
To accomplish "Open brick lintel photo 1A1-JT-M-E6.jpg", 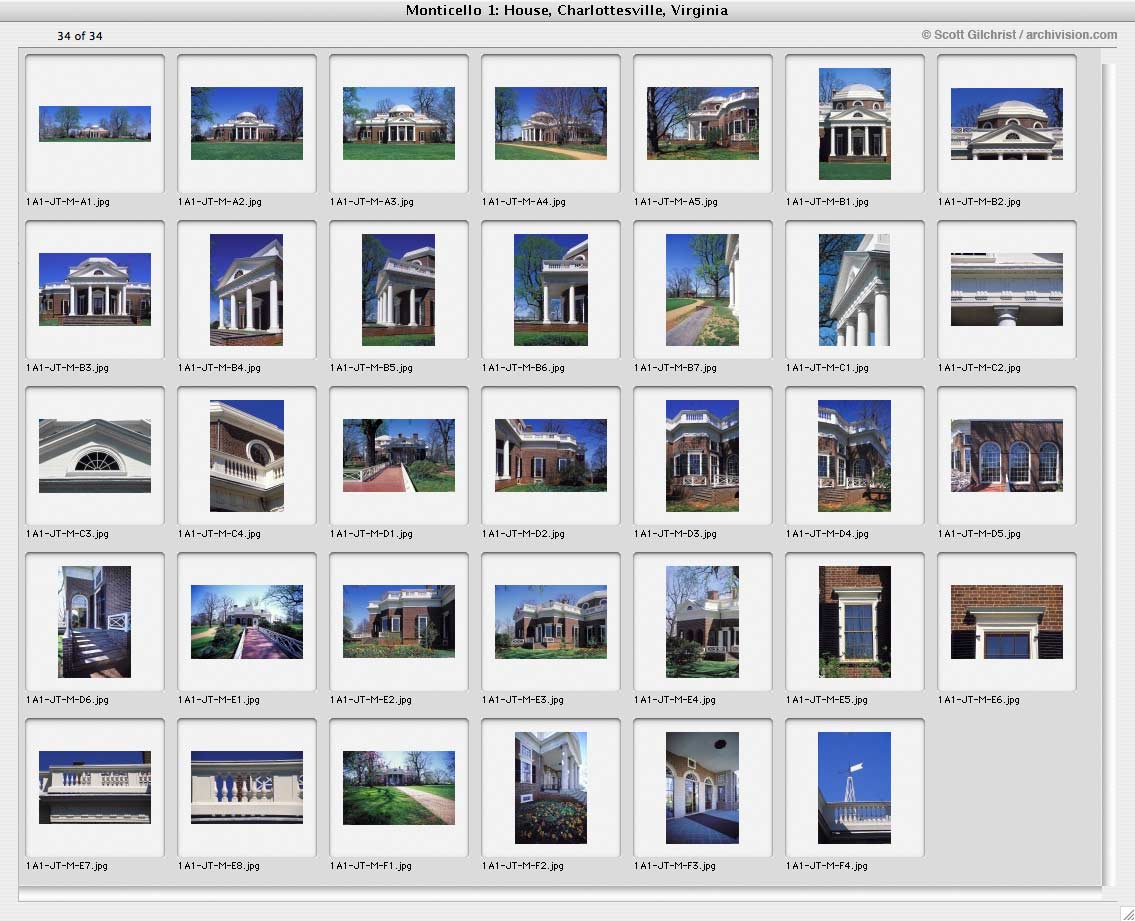I will 1007,622.
